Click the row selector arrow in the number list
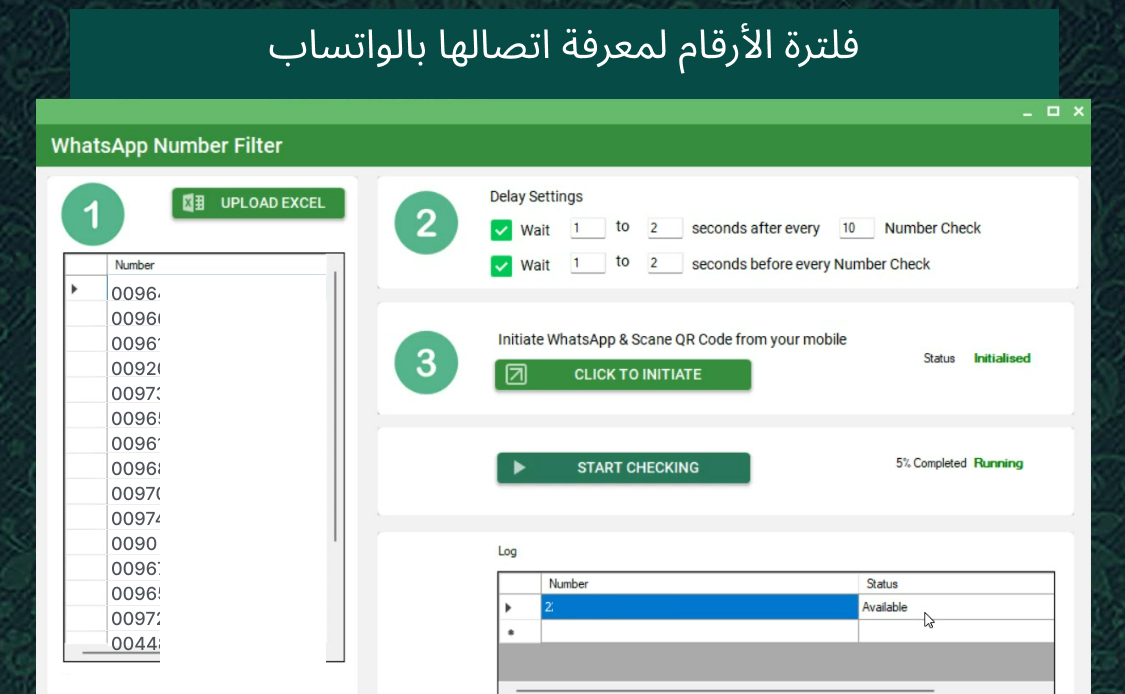The width and height of the screenshot is (1125, 694). [x=74, y=289]
